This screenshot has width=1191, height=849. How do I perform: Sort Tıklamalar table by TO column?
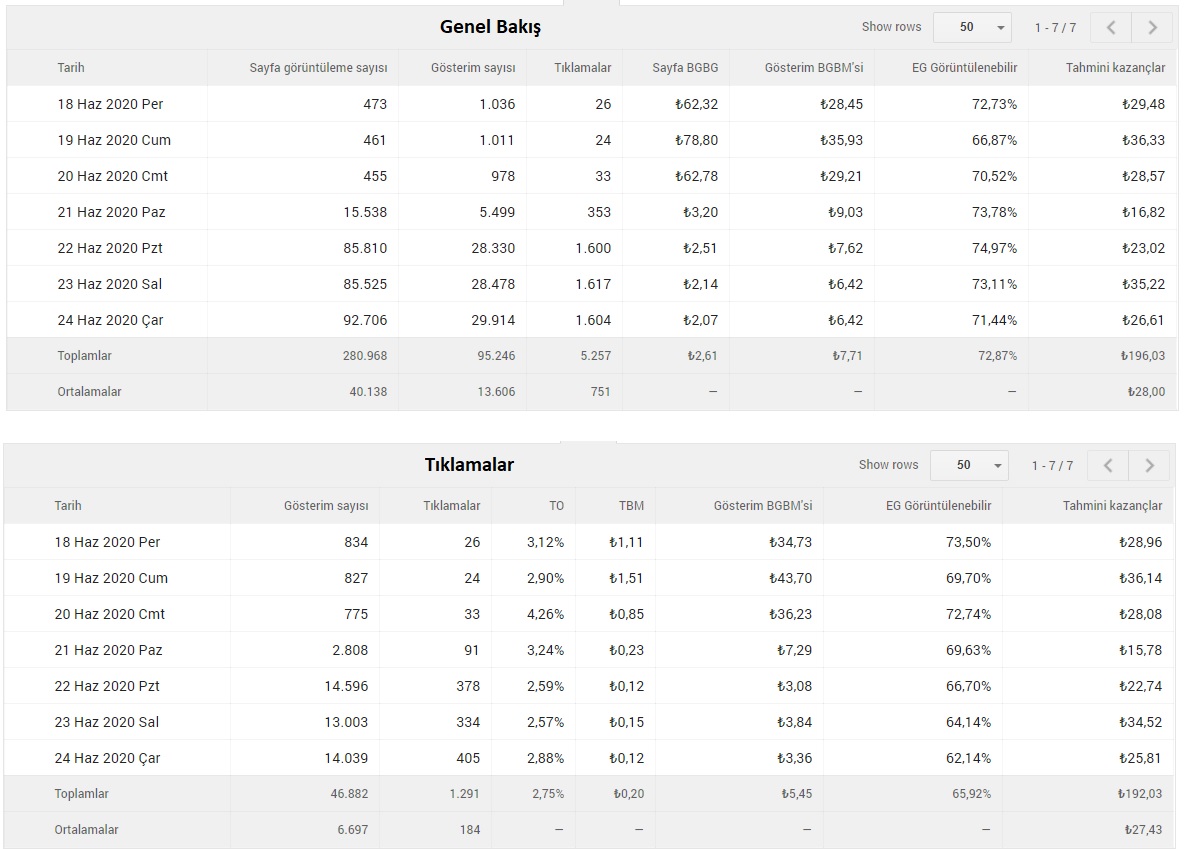click(x=556, y=506)
